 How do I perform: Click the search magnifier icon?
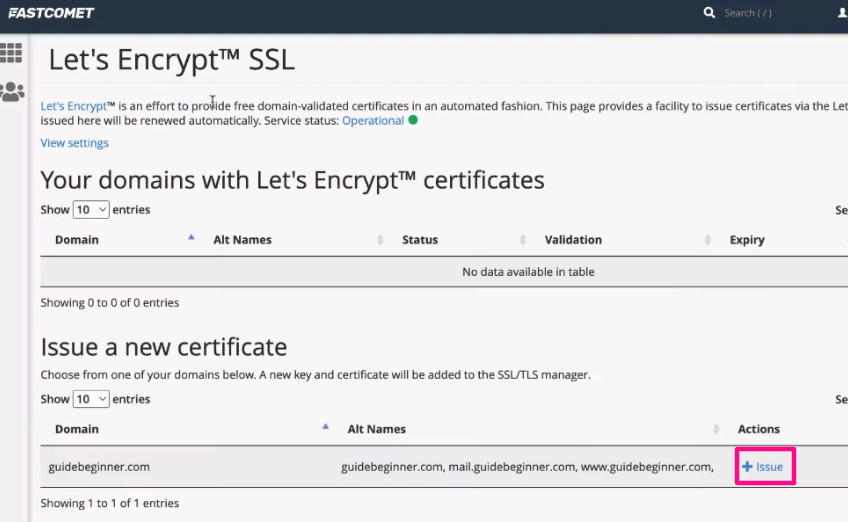(x=709, y=12)
